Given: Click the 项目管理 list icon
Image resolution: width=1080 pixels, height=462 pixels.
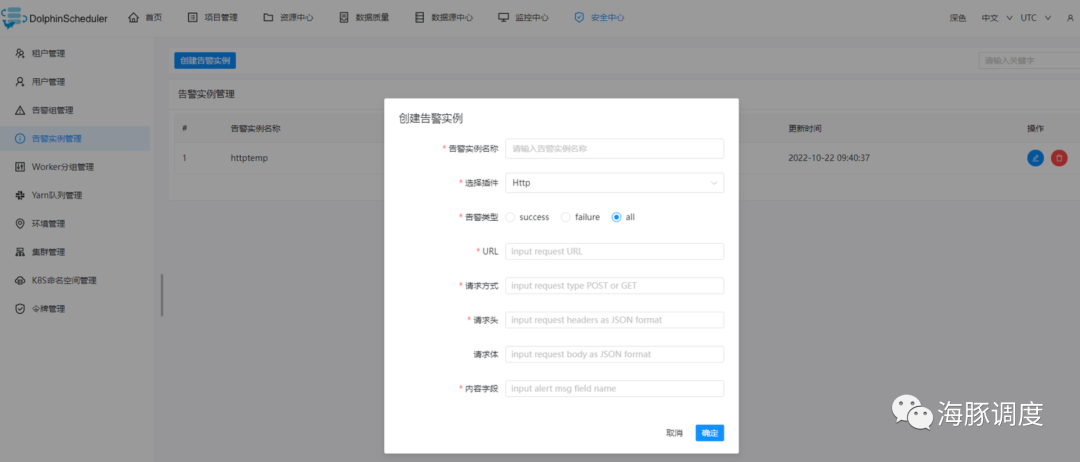Looking at the screenshot, I should (193, 18).
